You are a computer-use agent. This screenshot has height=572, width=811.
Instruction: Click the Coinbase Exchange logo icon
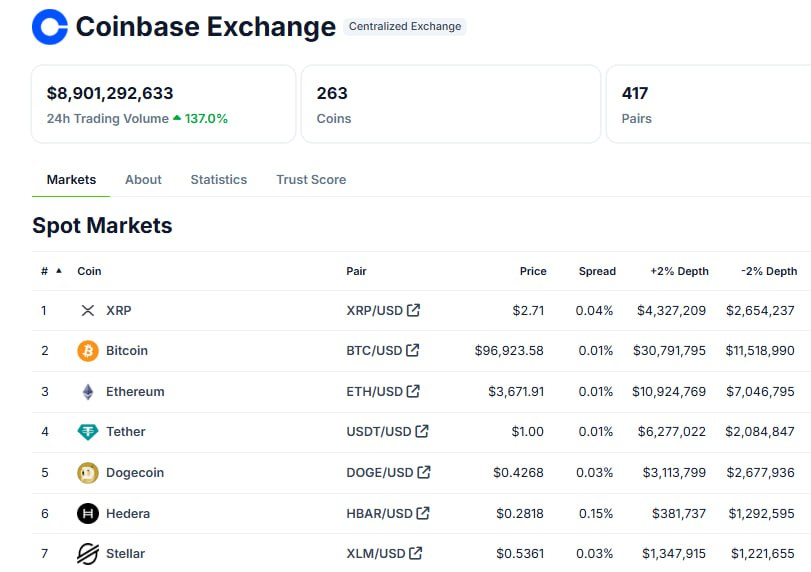(x=50, y=27)
